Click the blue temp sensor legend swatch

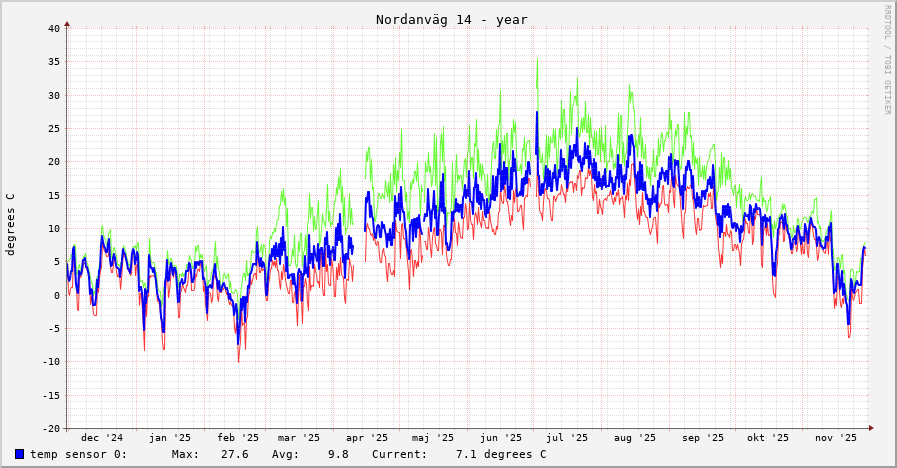19,454
